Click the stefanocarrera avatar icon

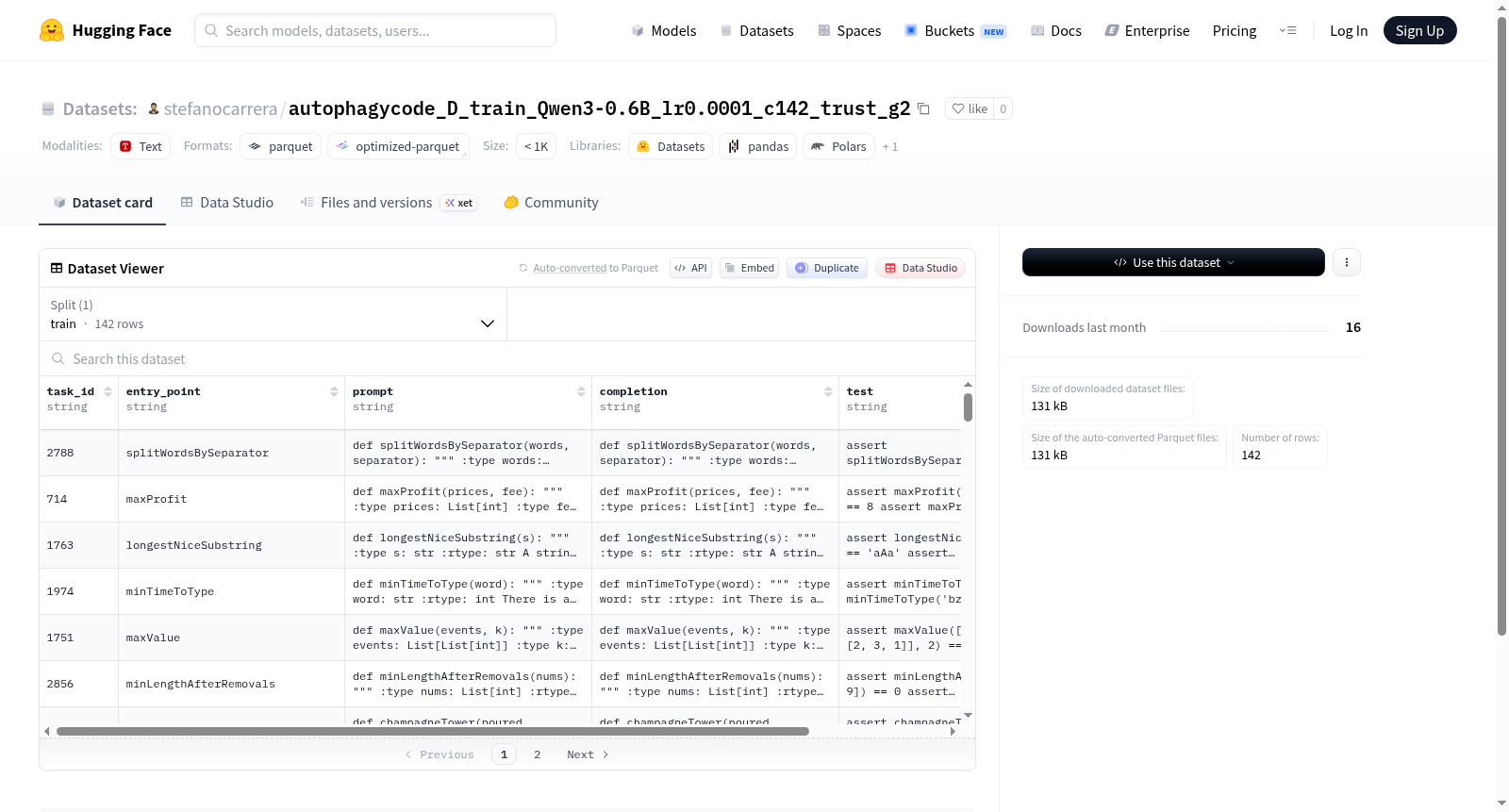(154, 108)
